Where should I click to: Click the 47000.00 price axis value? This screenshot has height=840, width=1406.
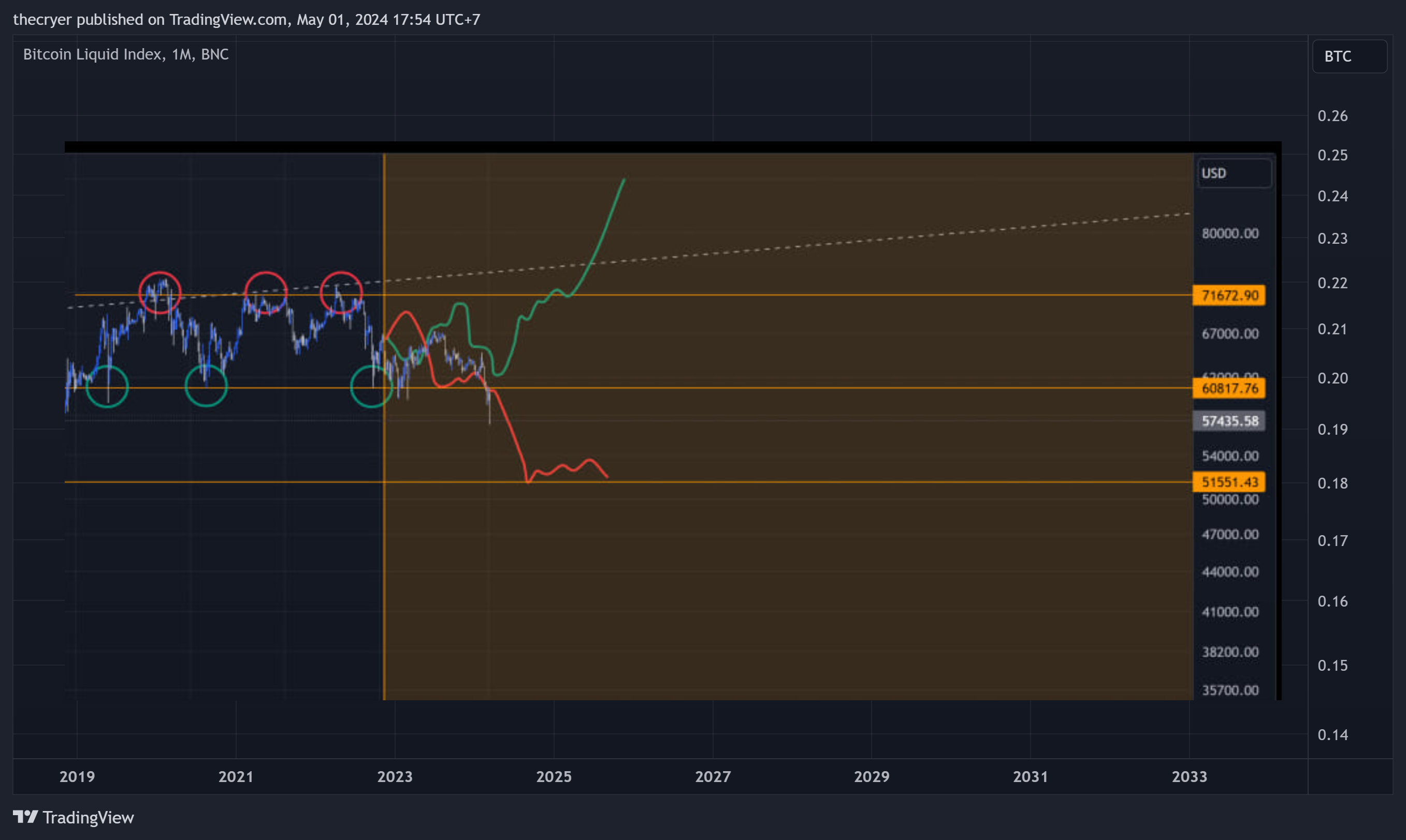coord(1230,535)
